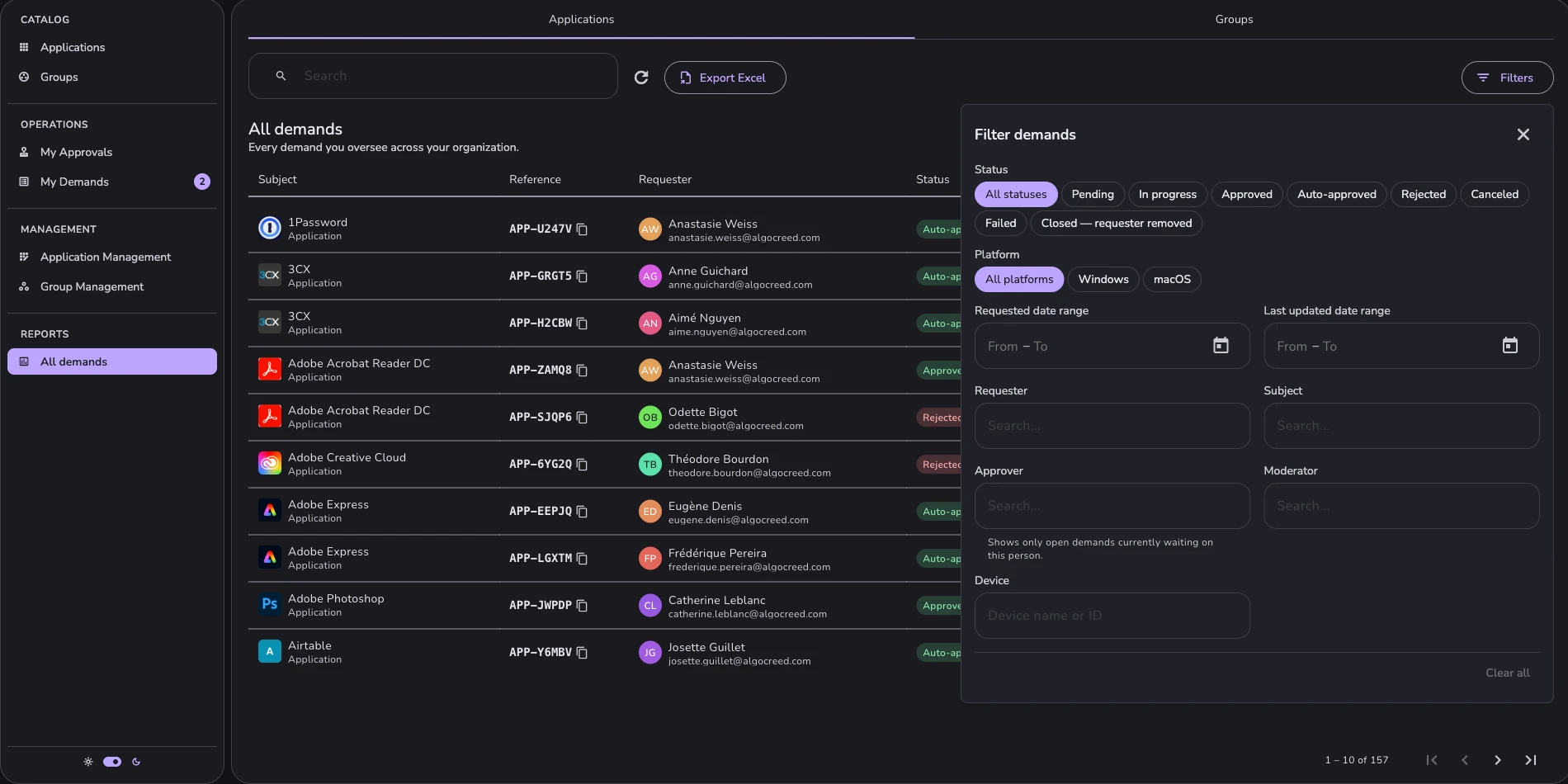The image size is (1568, 784).
Task: Filter by In progress status
Action: pos(1168,195)
